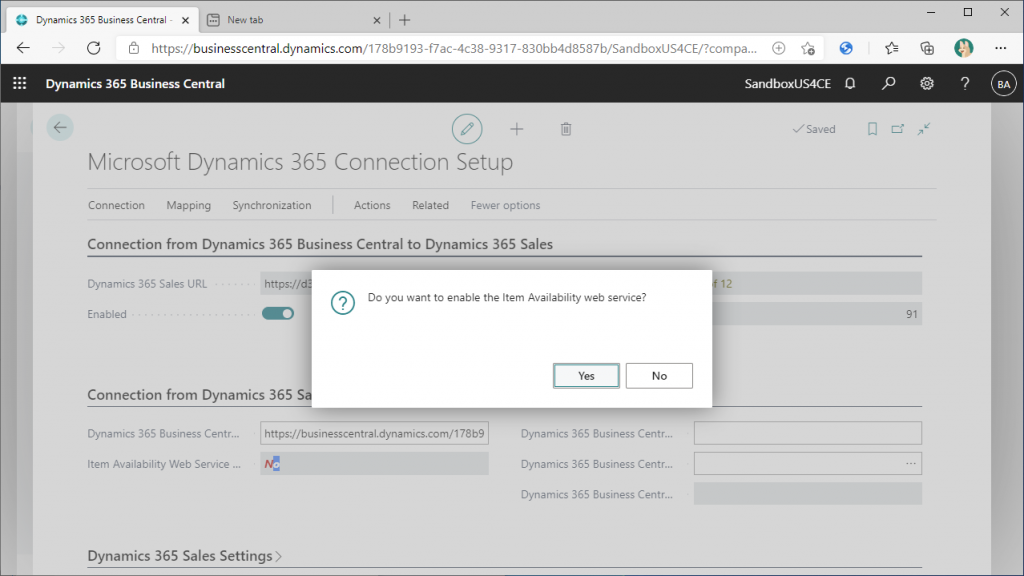Click No in the confirmation dialog
Viewport: 1024px width, 576px height.
click(659, 376)
